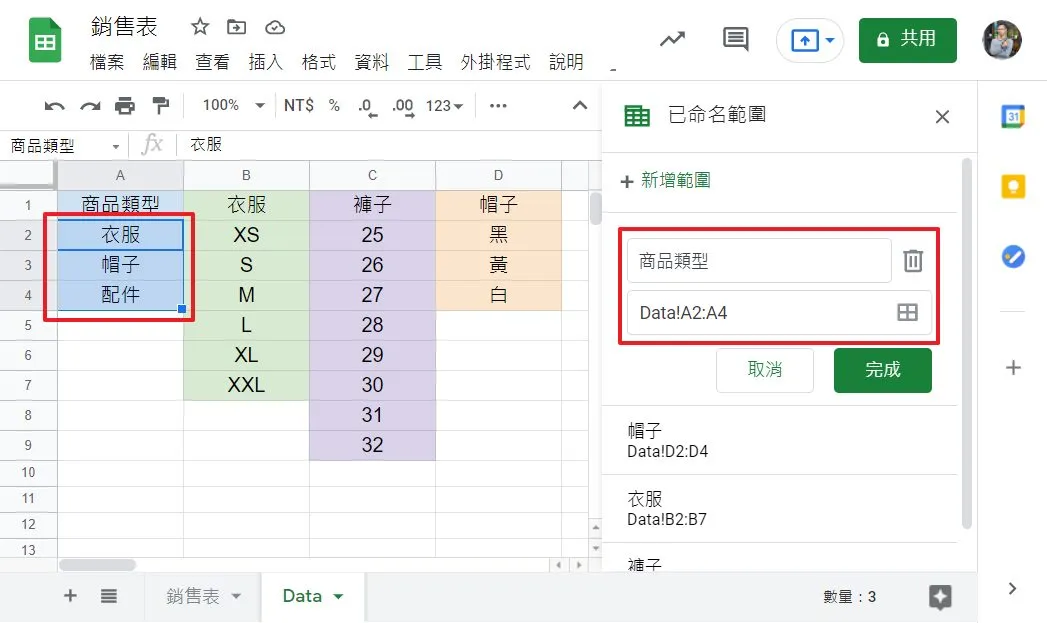Add a new sheet
The height and width of the screenshot is (623, 1047).
click(70, 596)
